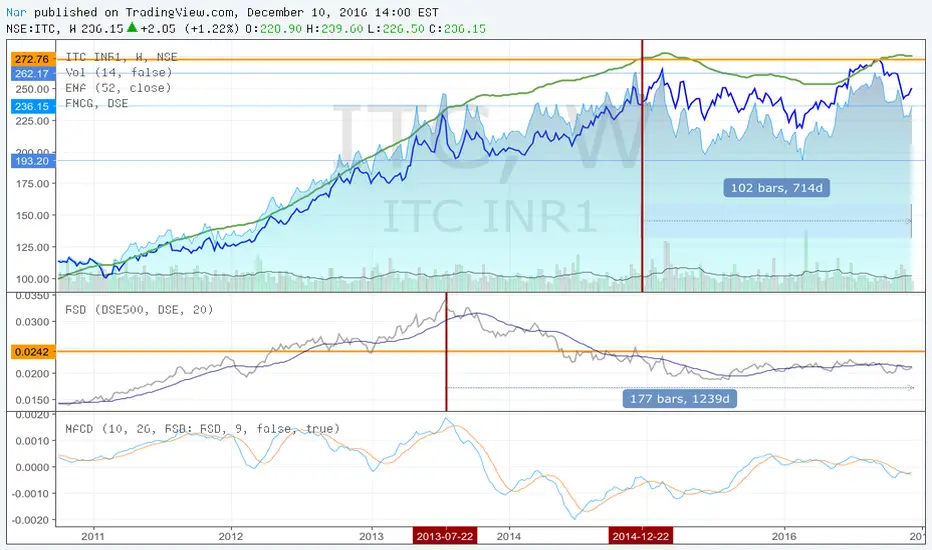
Task: Click the "ITC INR1, W, NSE" legend entry
Action: 121,56
